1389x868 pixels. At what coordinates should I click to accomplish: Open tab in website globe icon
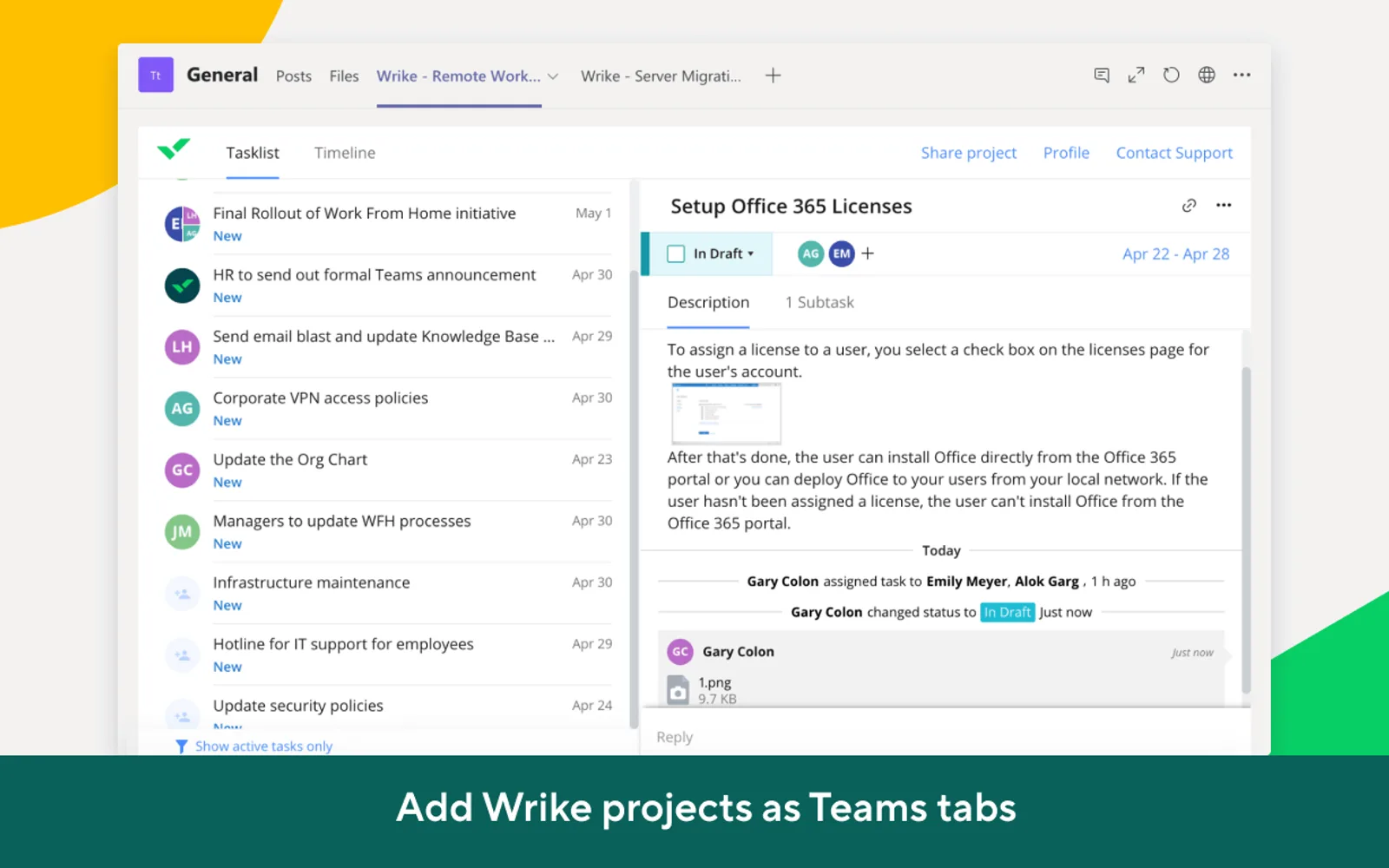tap(1207, 76)
